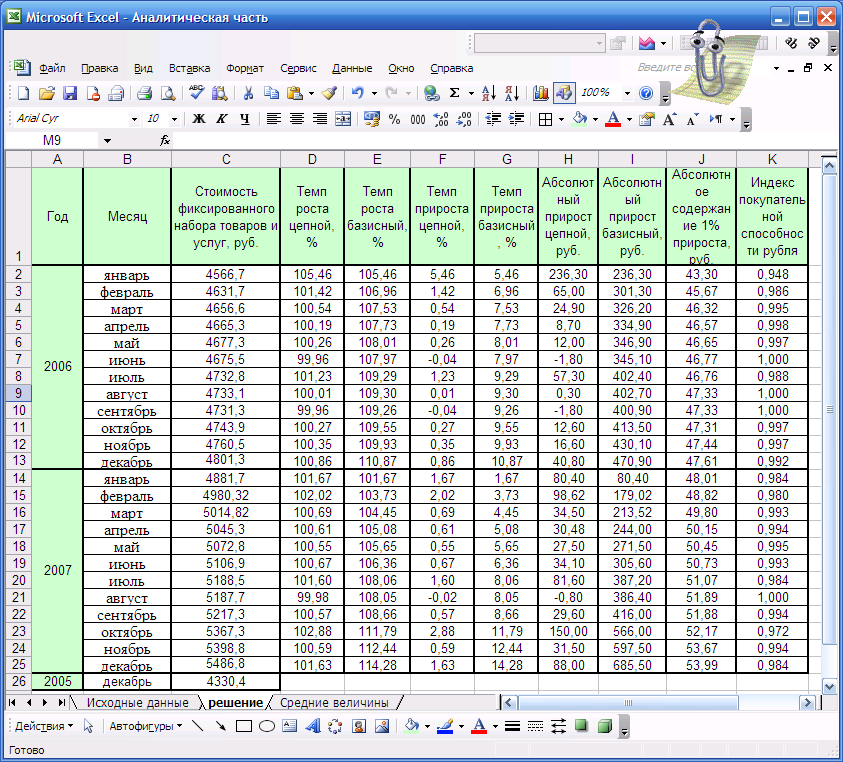The height and width of the screenshot is (762, 843).
Task: Select the Rectangle drawing tool
Action: (243, 726)
